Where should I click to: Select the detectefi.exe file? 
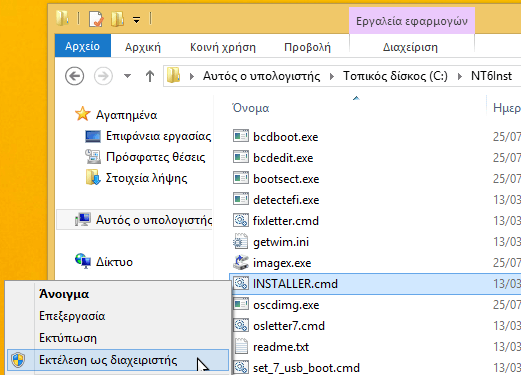[x=286, y=200]
